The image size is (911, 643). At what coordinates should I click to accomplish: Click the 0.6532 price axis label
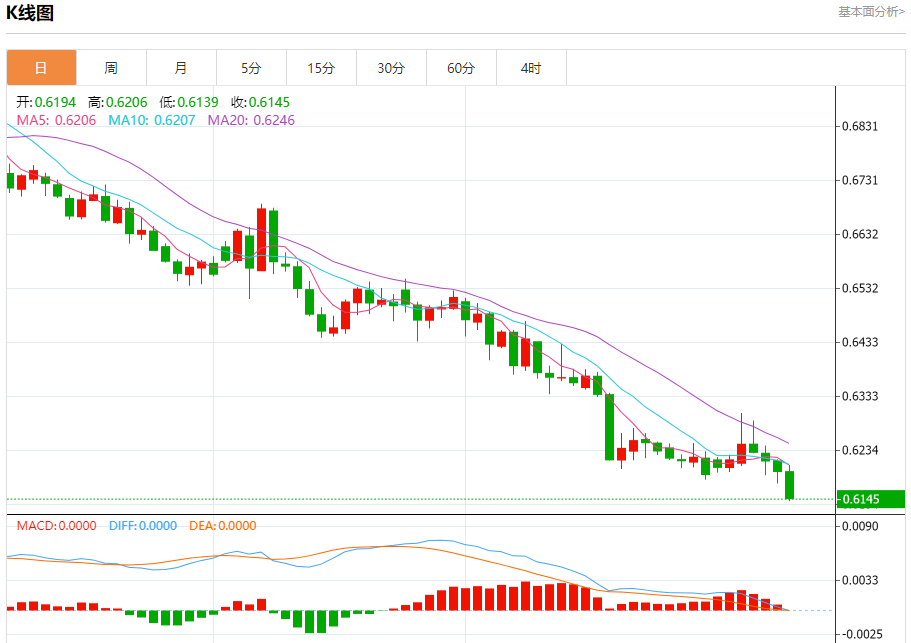[x=860, y=288]
